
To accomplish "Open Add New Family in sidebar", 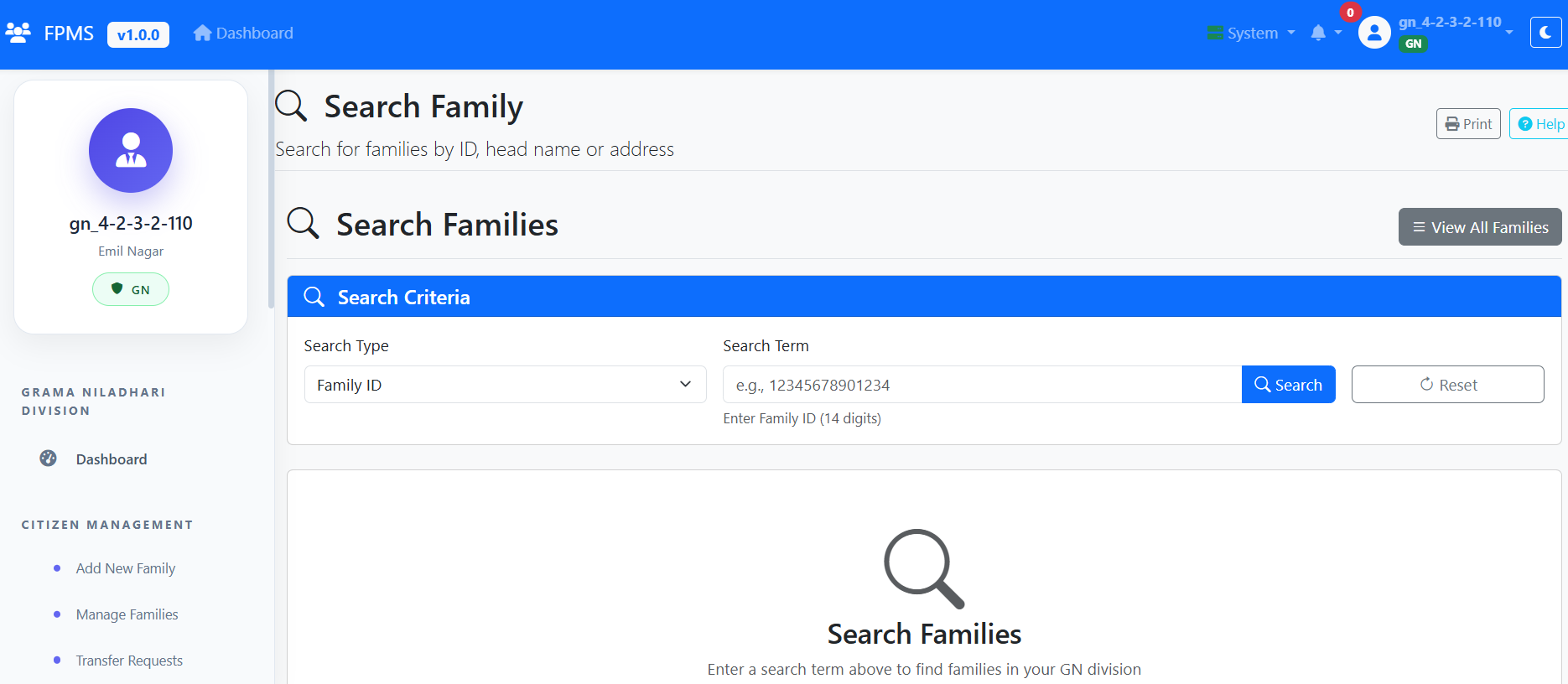I will pos(126,568).
